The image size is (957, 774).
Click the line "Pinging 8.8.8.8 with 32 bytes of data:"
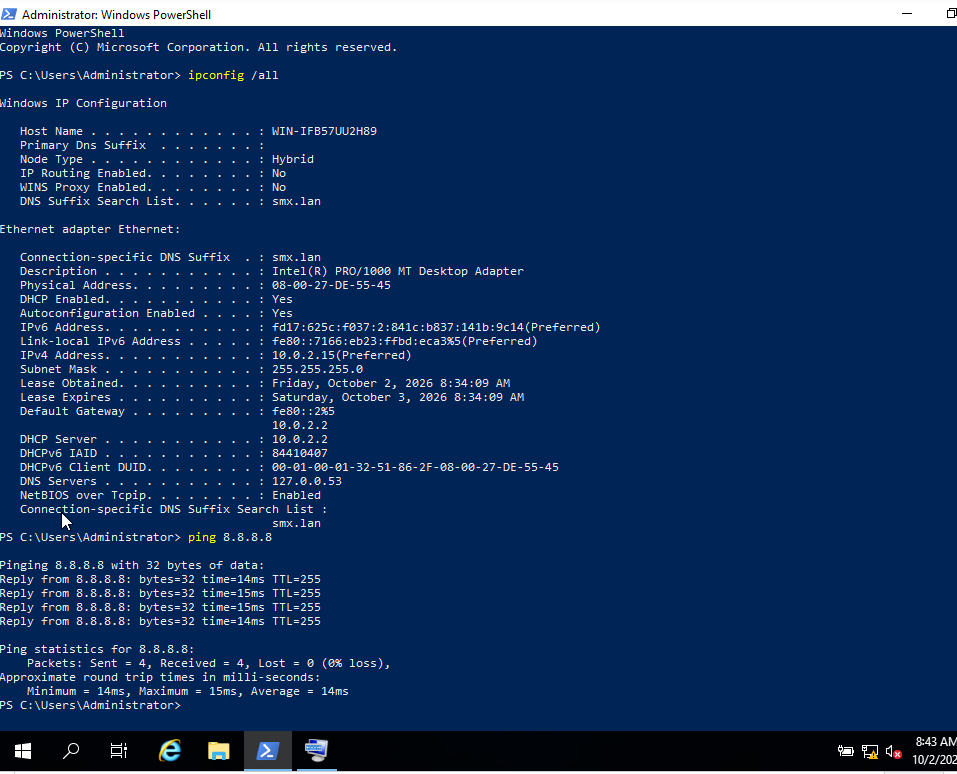click(132, 565)
